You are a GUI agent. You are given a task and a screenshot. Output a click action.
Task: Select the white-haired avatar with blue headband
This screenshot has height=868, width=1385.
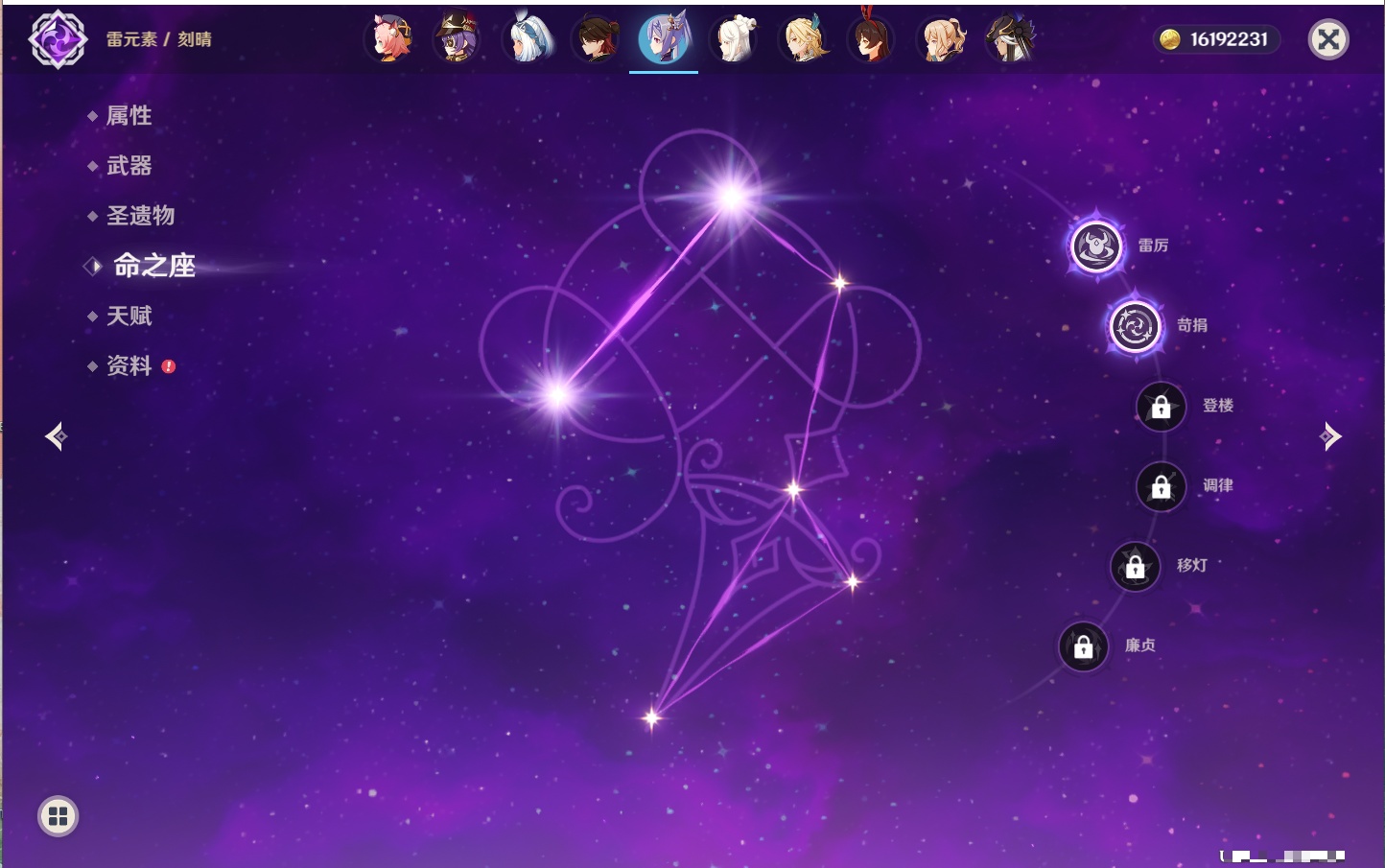(x=528, y=39)
